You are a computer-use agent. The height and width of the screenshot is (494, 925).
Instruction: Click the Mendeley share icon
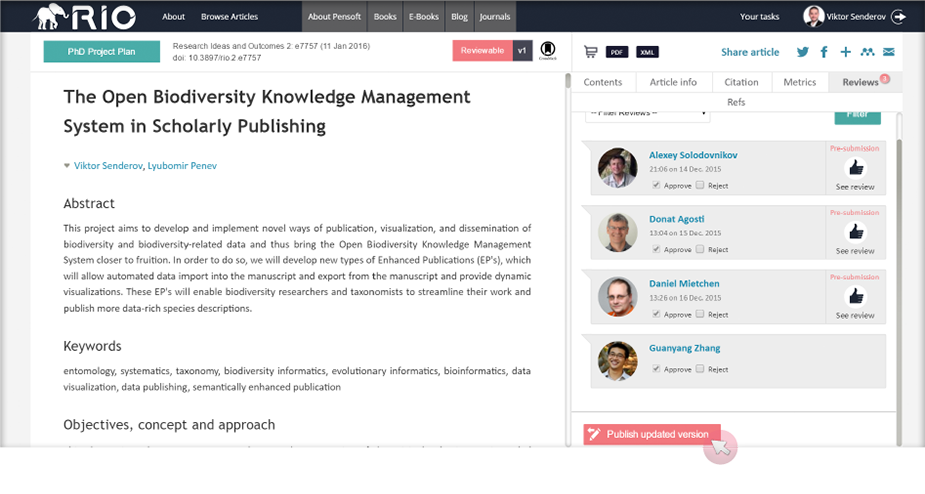pos(867,52)
